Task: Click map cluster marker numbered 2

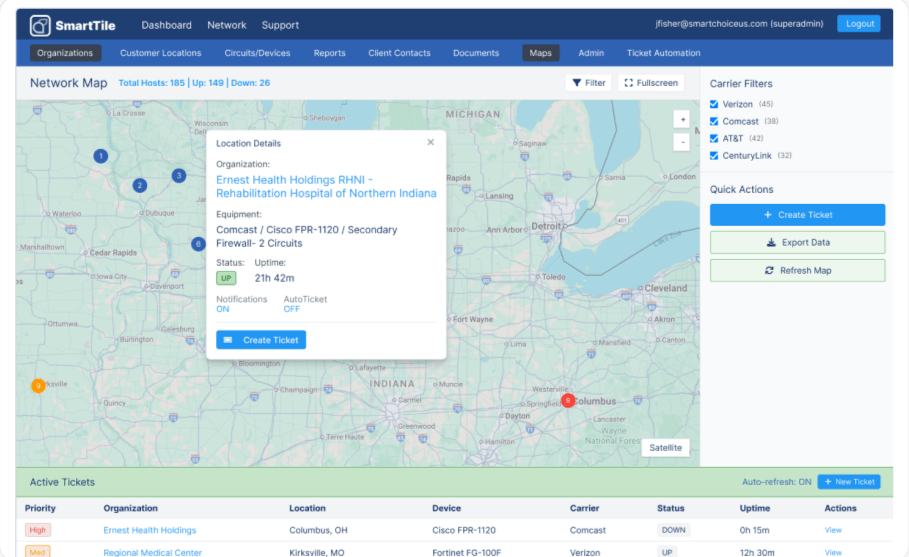Action: point(139,185)
